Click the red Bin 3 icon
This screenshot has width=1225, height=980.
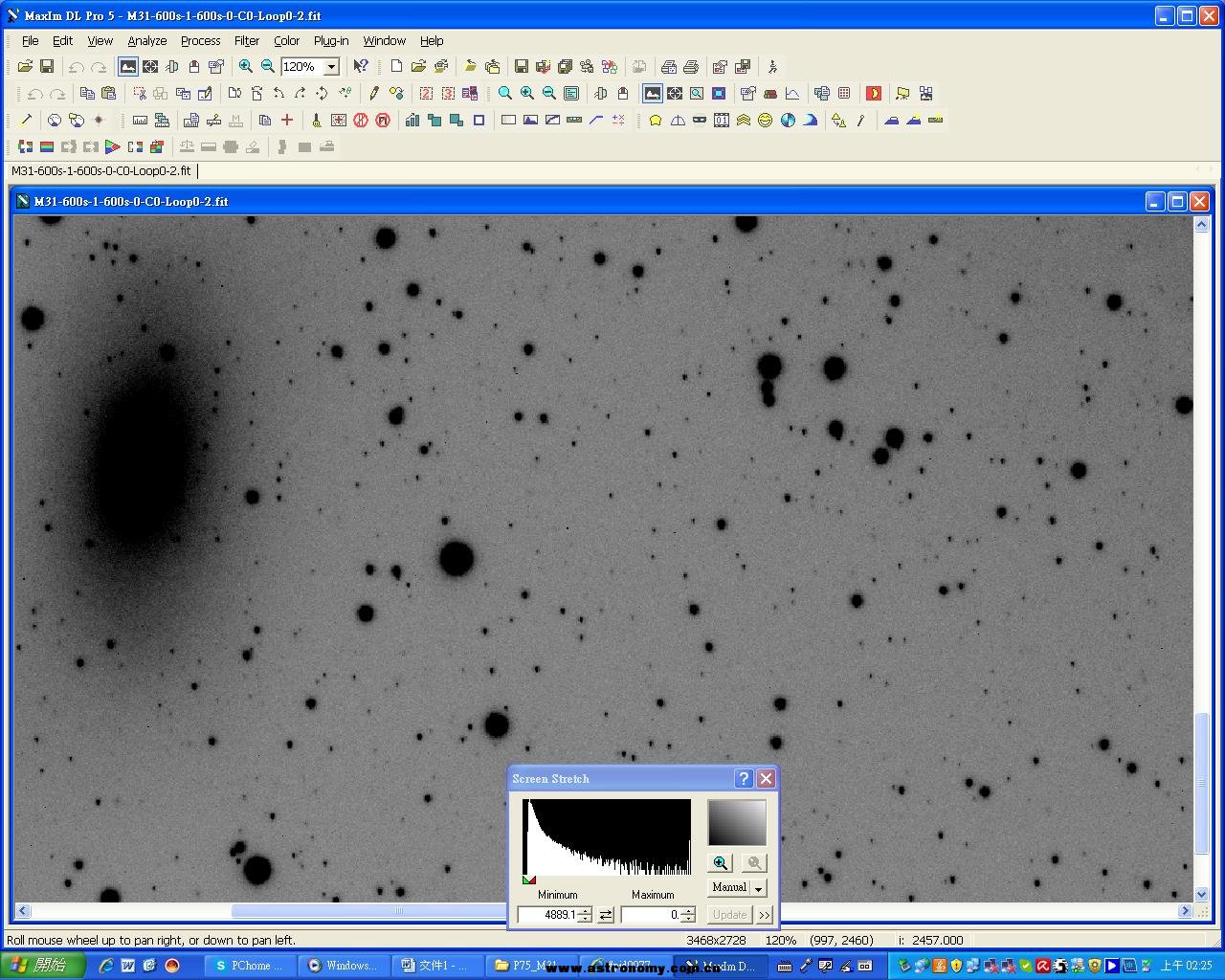[x=448, y=93]
